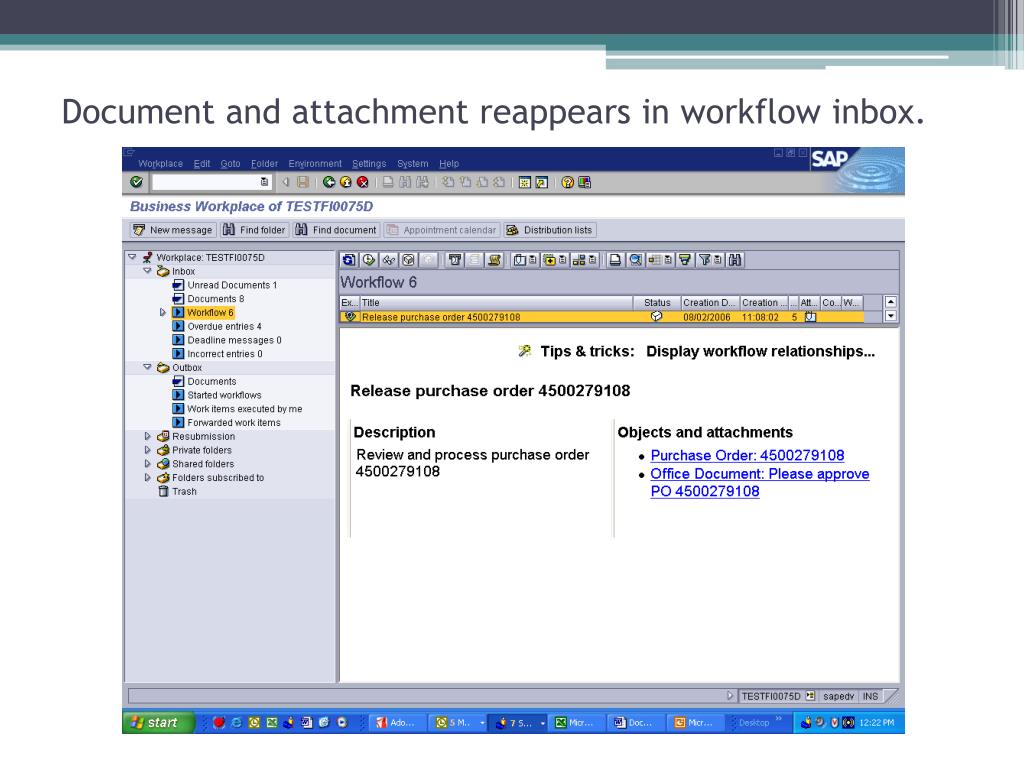Screen dimensions: 1024x768
Task: Open the Environment menu
Action: 315,163
